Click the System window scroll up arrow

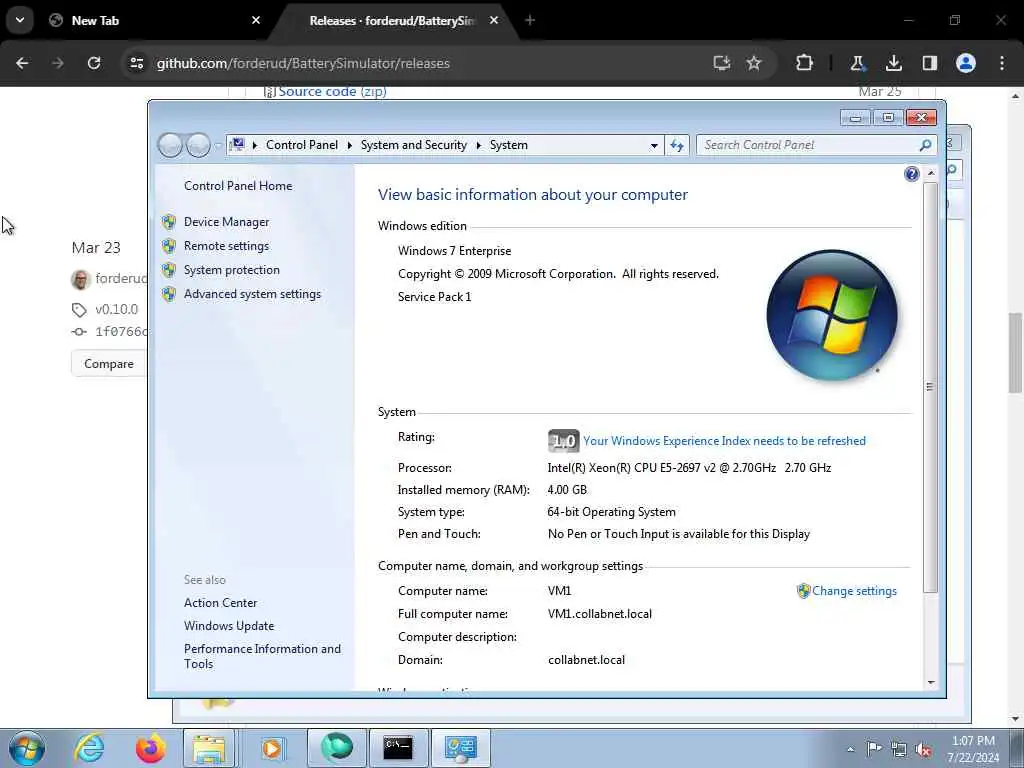pyautogui.click(x=931, y=173)
